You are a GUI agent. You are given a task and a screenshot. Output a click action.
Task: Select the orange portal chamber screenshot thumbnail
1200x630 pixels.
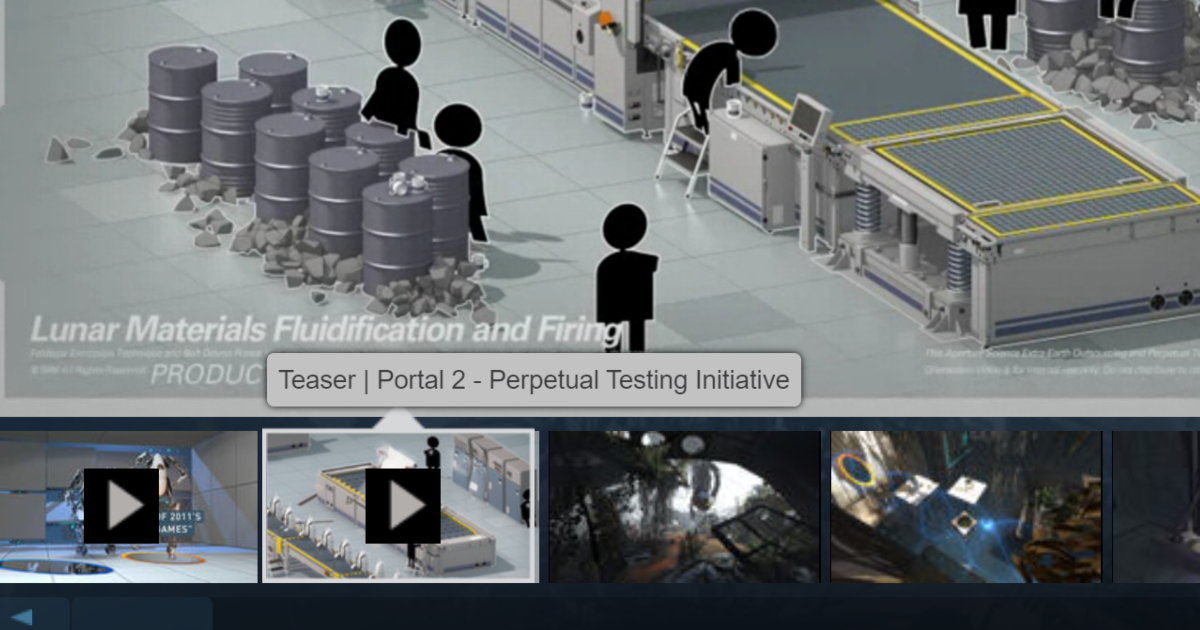coord(966,506)
